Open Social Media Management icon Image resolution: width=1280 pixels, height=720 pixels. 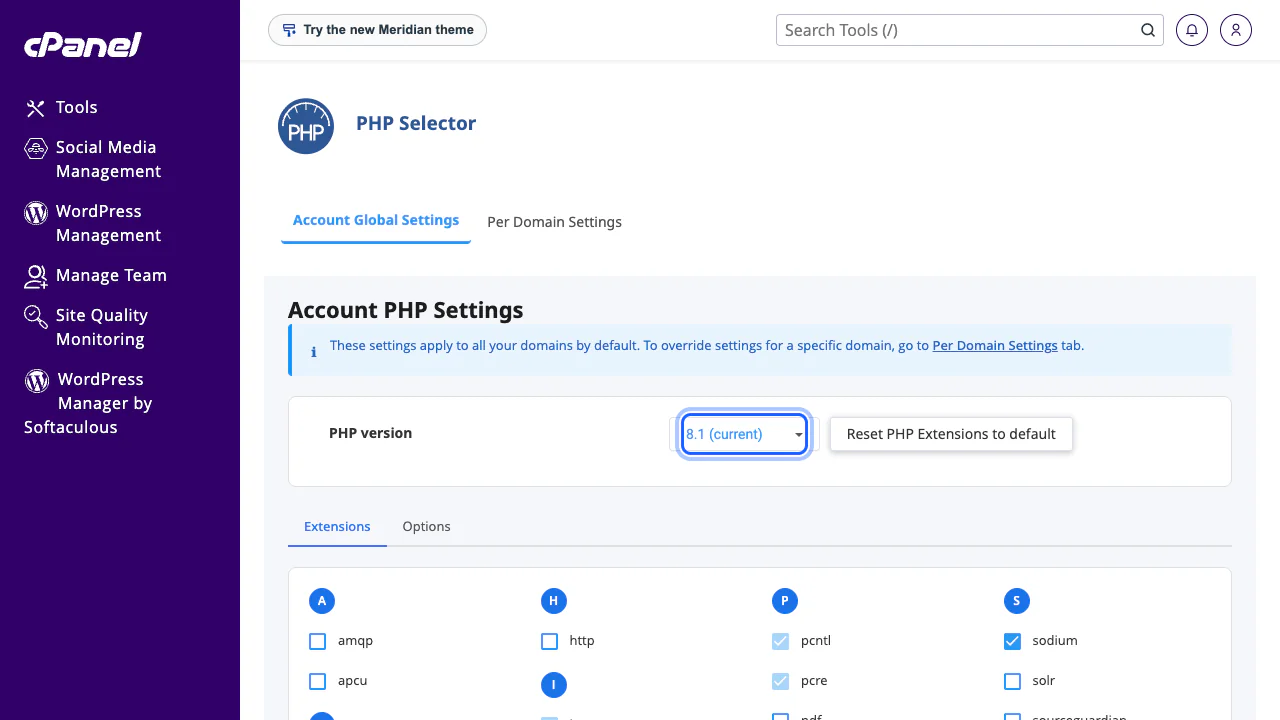[36, 149]
